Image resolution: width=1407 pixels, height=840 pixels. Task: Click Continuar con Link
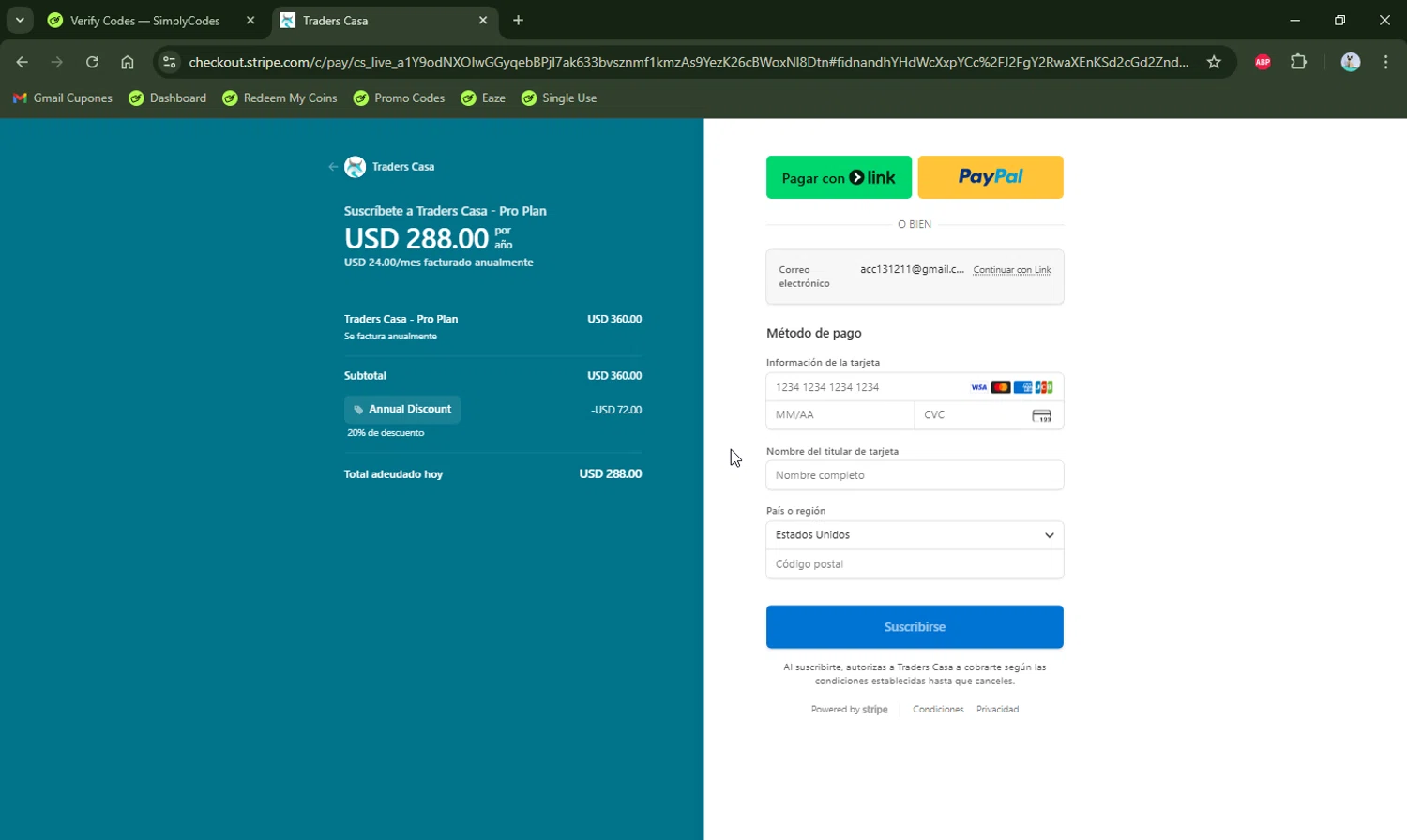point(1012,270)
